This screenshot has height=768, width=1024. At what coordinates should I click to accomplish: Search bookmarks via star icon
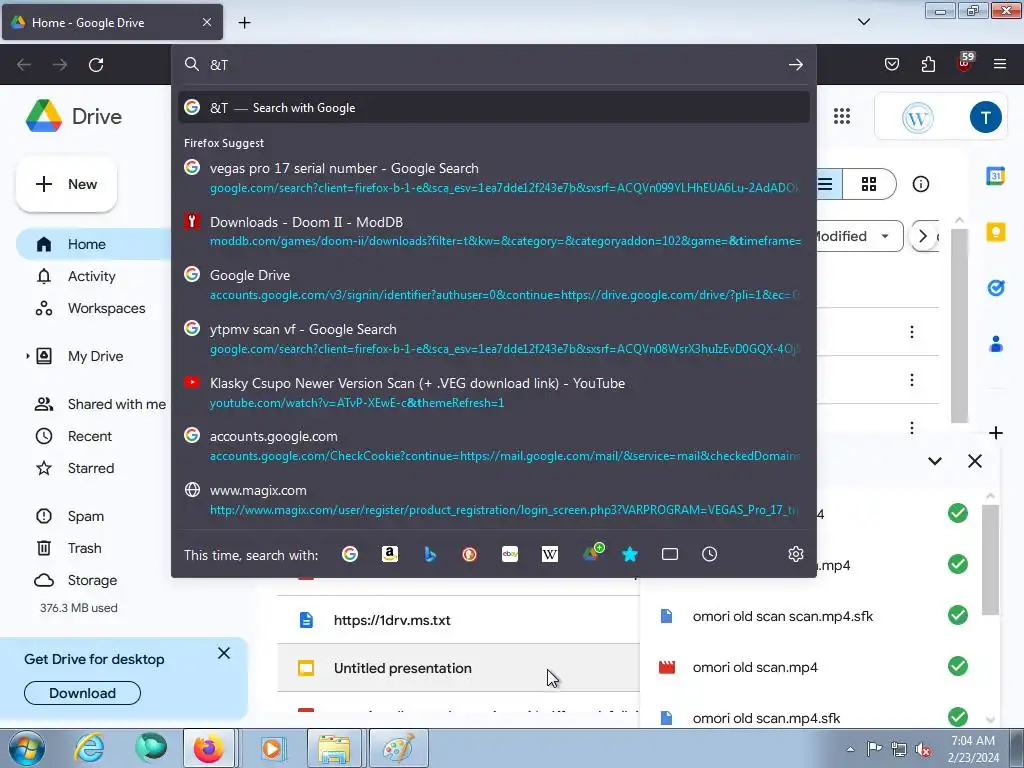tap(630, 554)
